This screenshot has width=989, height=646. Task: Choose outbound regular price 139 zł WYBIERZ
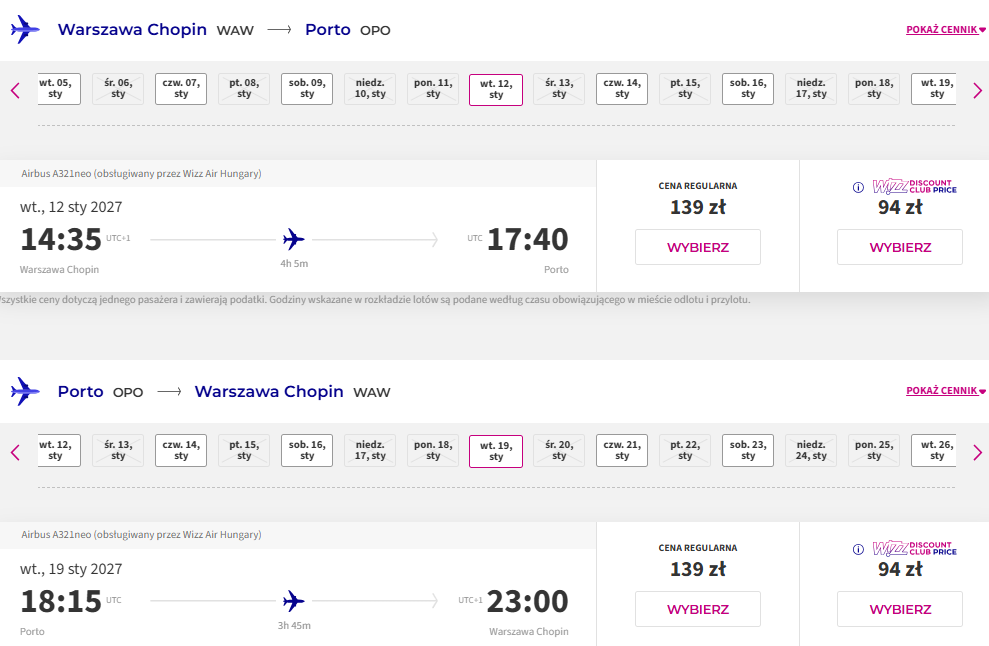coord(698,247)
